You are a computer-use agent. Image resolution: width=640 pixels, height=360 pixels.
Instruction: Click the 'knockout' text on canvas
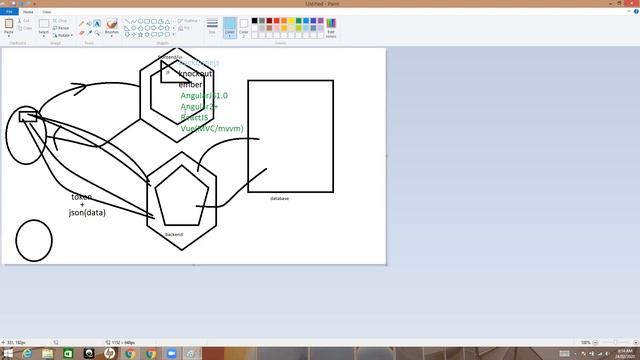click(x=195, y=73)
